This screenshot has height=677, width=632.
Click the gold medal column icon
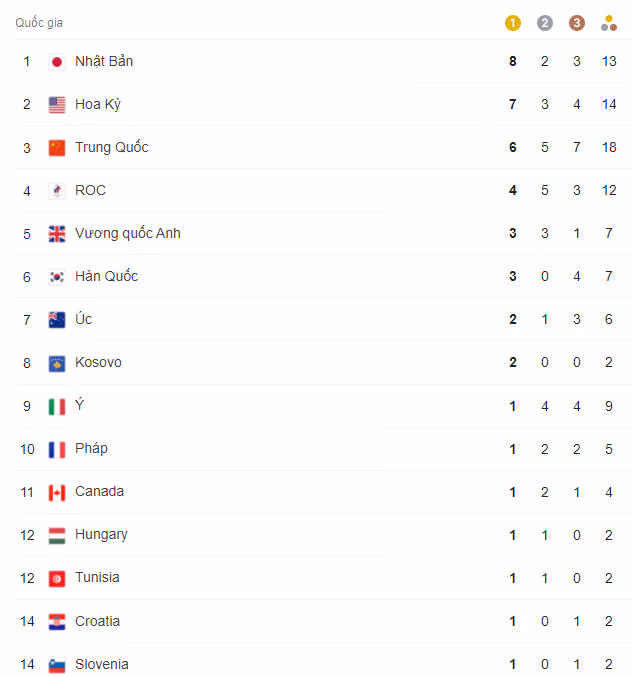tap(512, 23)
